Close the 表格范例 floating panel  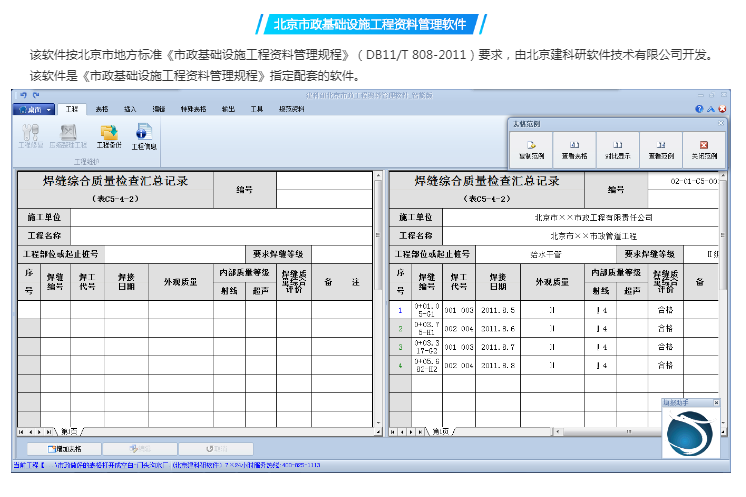point(721,123)
